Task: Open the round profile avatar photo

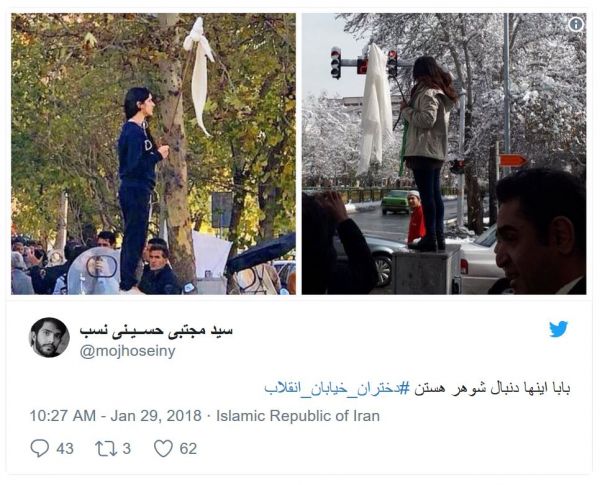Action: coord(49,338)
